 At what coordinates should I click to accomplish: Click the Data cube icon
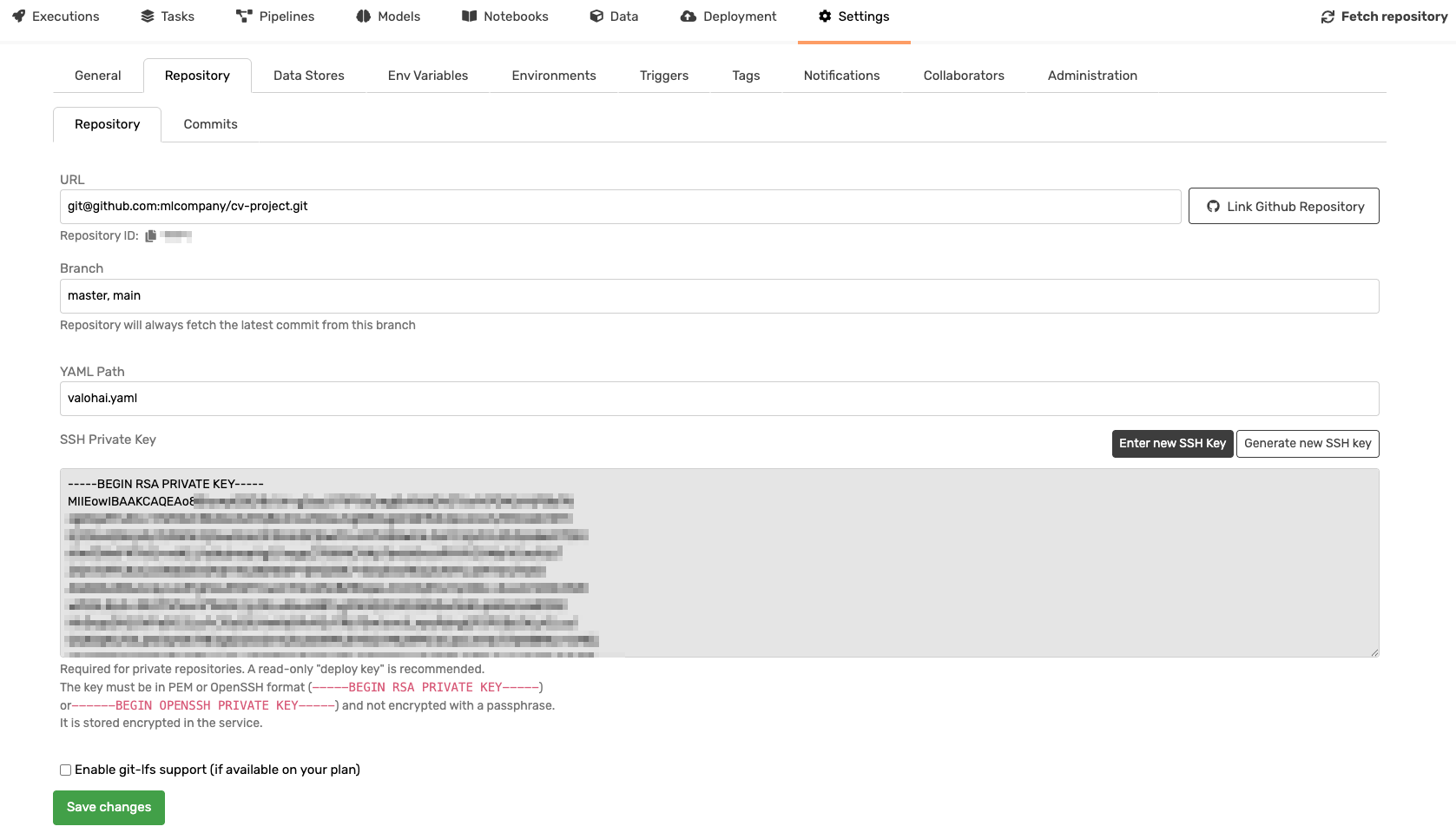click(x=596, y=17)
